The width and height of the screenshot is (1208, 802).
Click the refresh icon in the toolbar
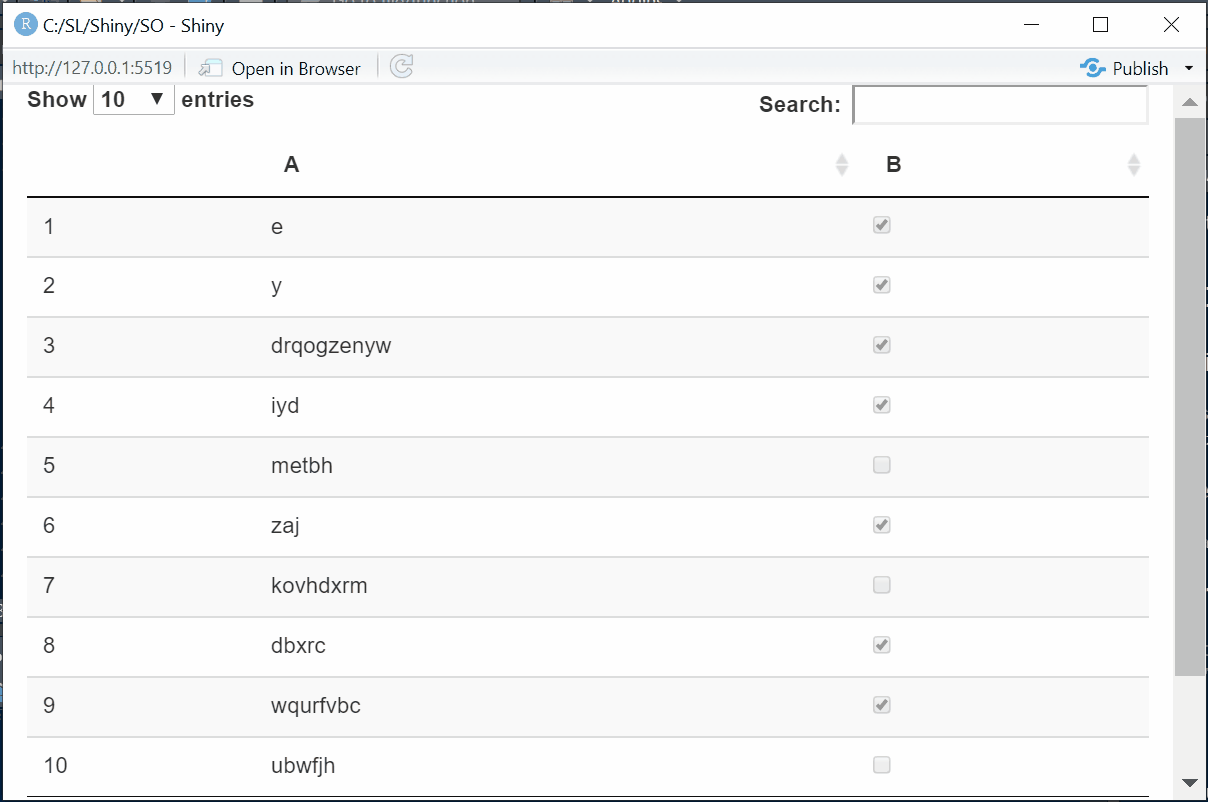click(401, 67)
